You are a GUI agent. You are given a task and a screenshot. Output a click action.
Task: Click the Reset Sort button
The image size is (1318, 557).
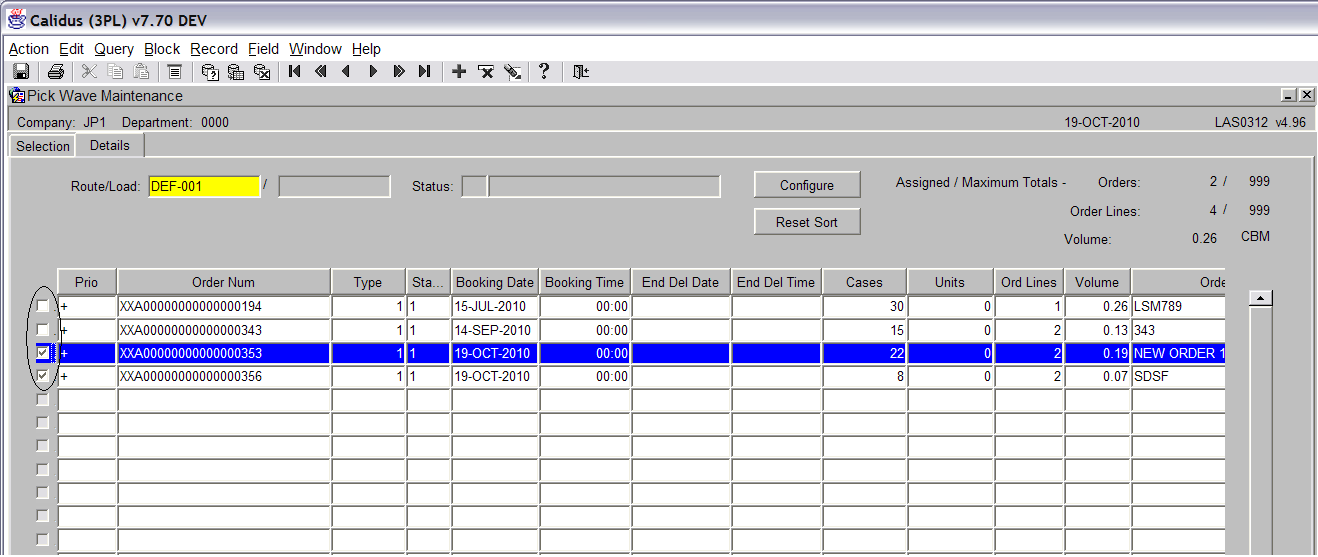point(807,222)
